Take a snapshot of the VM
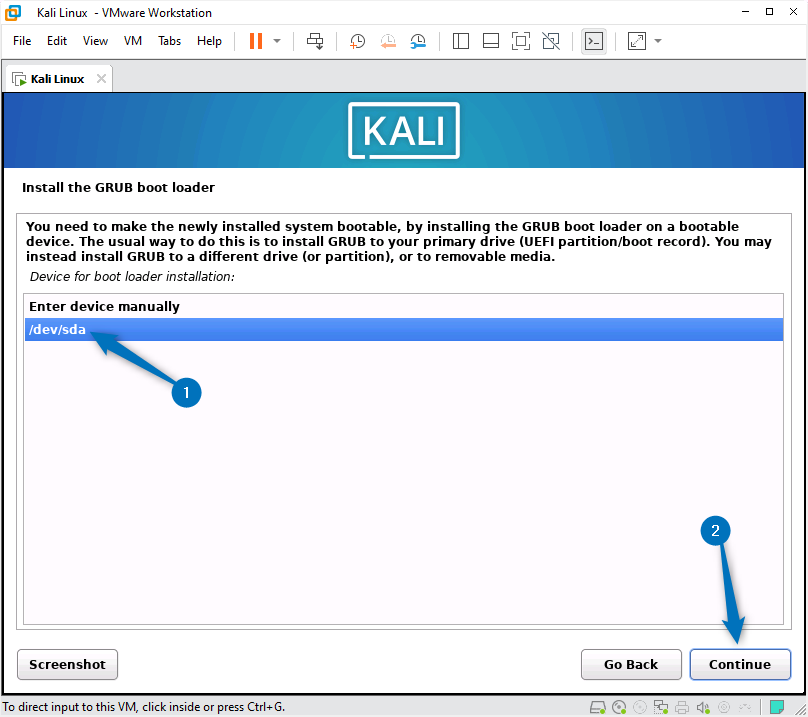808x717 pixels. pyautogui.click(x=357, y=41)
